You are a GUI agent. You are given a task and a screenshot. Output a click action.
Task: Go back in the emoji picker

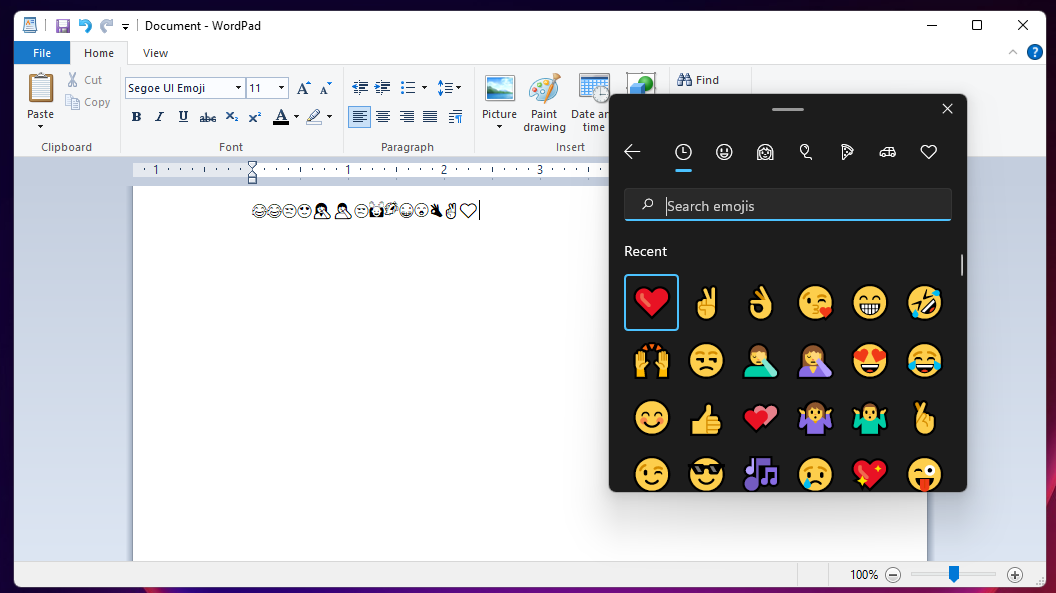[632, 152]
